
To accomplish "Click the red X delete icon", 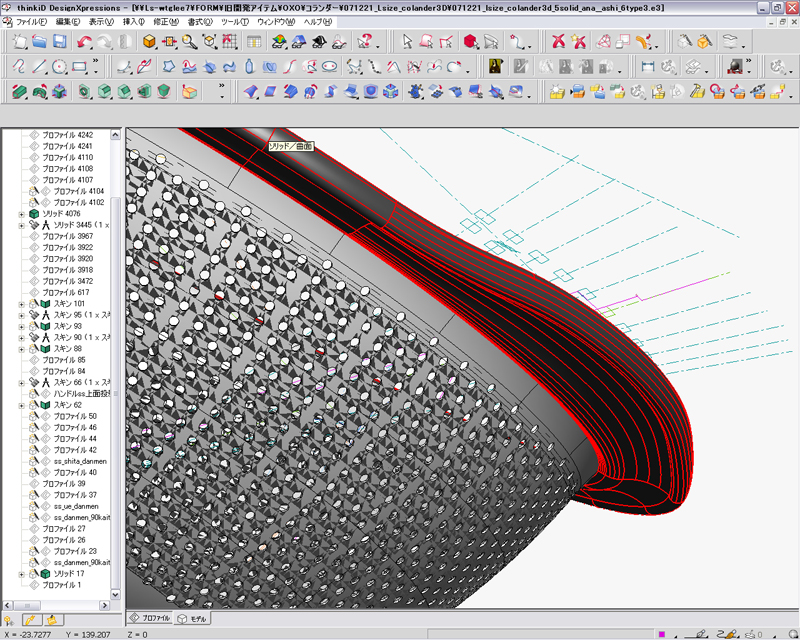I will tap(558, 42).
